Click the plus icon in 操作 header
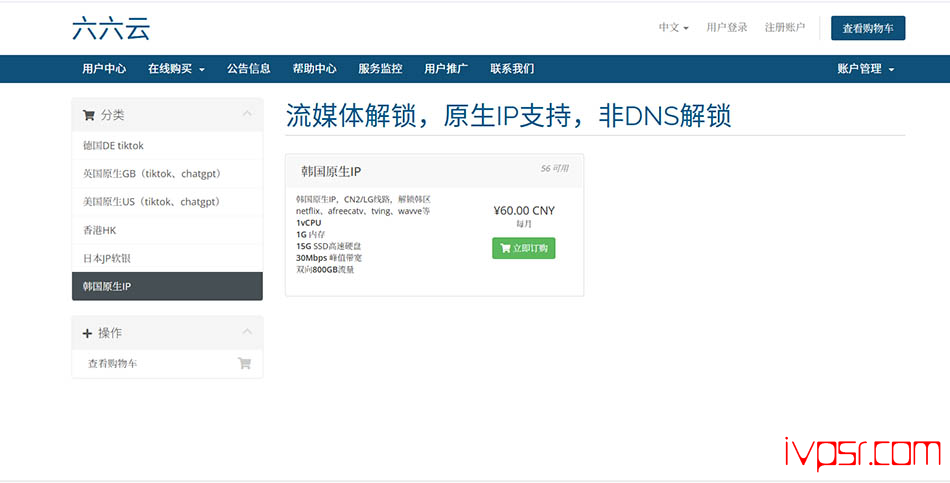The width and height of the screenshot is (950, 483). coord(88,333)
